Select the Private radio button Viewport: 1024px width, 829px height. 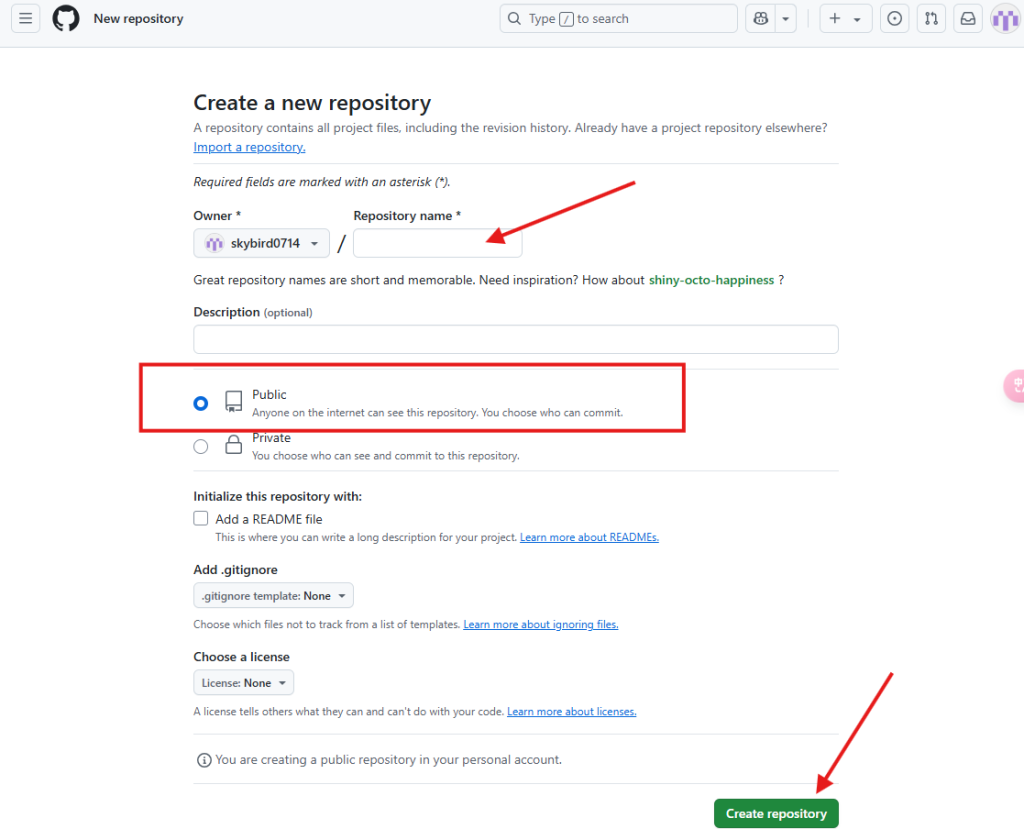point(201,446)
